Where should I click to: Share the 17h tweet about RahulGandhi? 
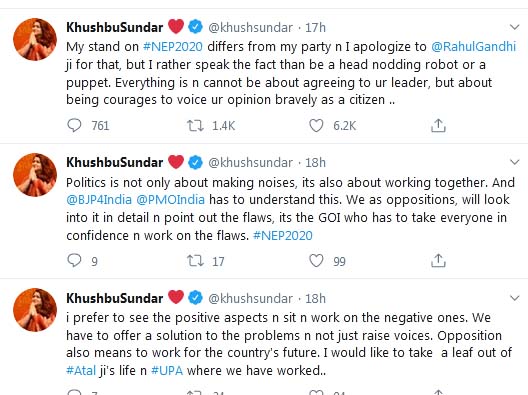438,125
